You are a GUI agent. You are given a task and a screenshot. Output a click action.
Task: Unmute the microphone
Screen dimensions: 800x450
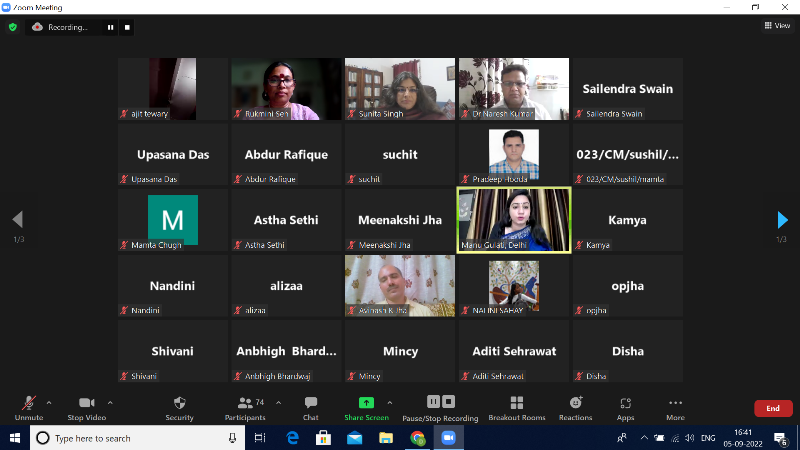pos(28,403)
